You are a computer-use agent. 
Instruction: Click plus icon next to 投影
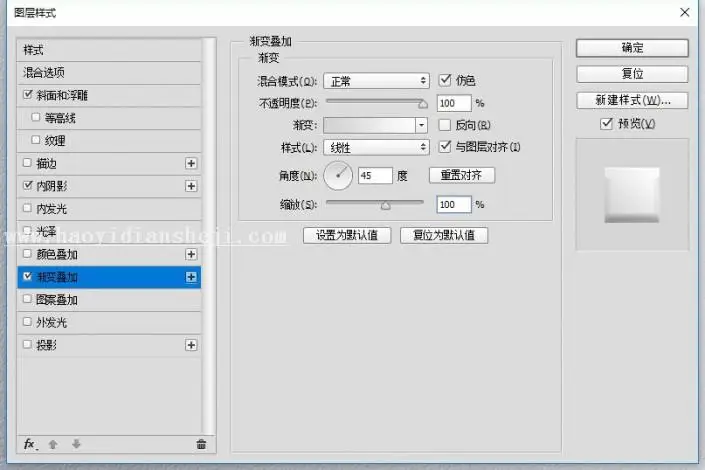click(191, 345)
